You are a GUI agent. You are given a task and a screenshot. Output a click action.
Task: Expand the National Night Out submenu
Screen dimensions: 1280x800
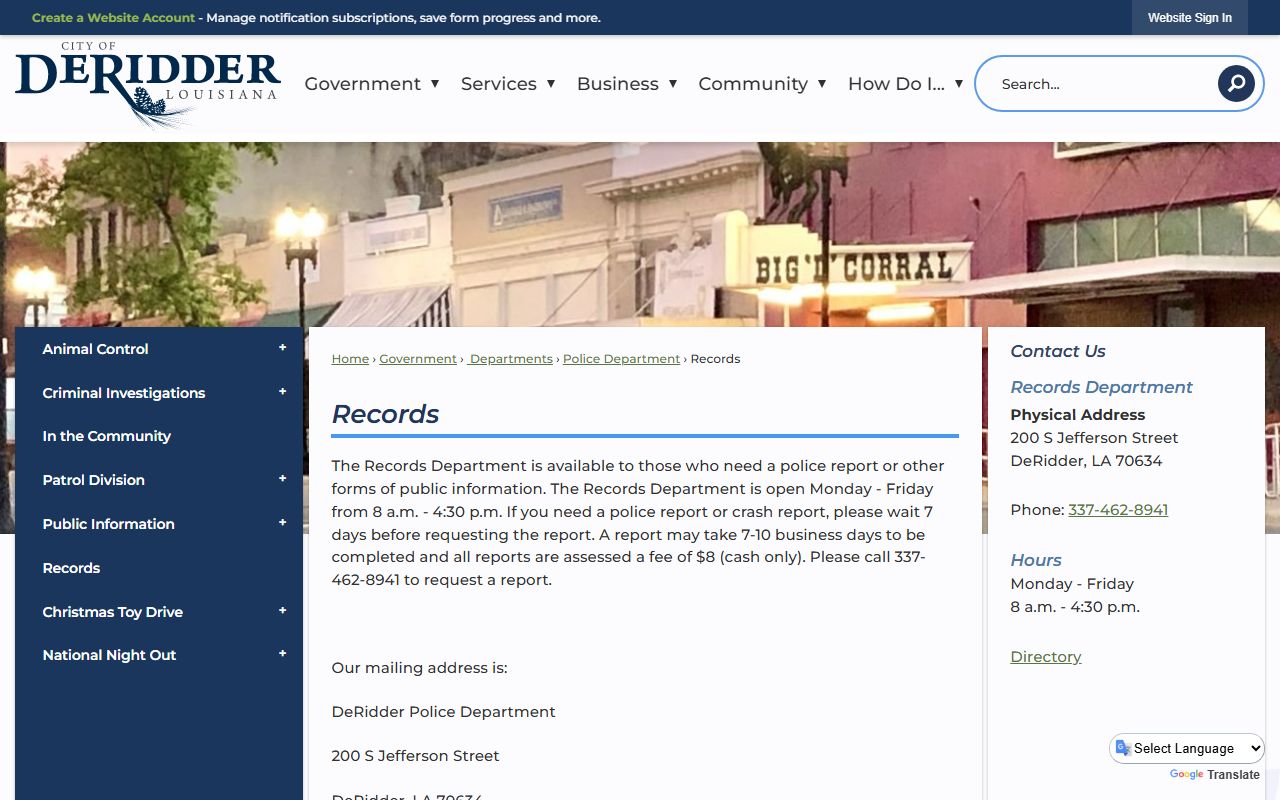click(x=282, y=654)
